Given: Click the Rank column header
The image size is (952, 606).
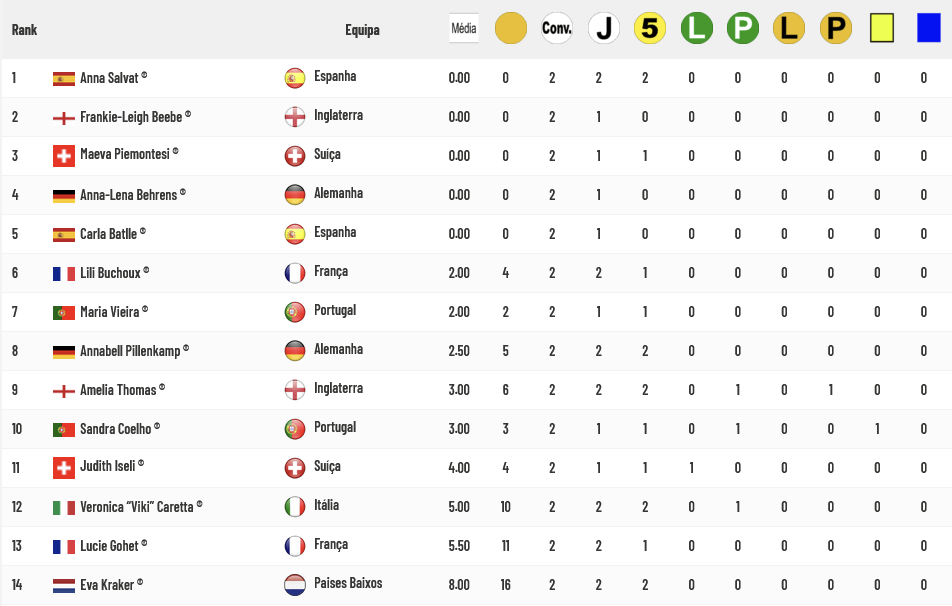Looking at the screenshot, I should pos(24,30).
